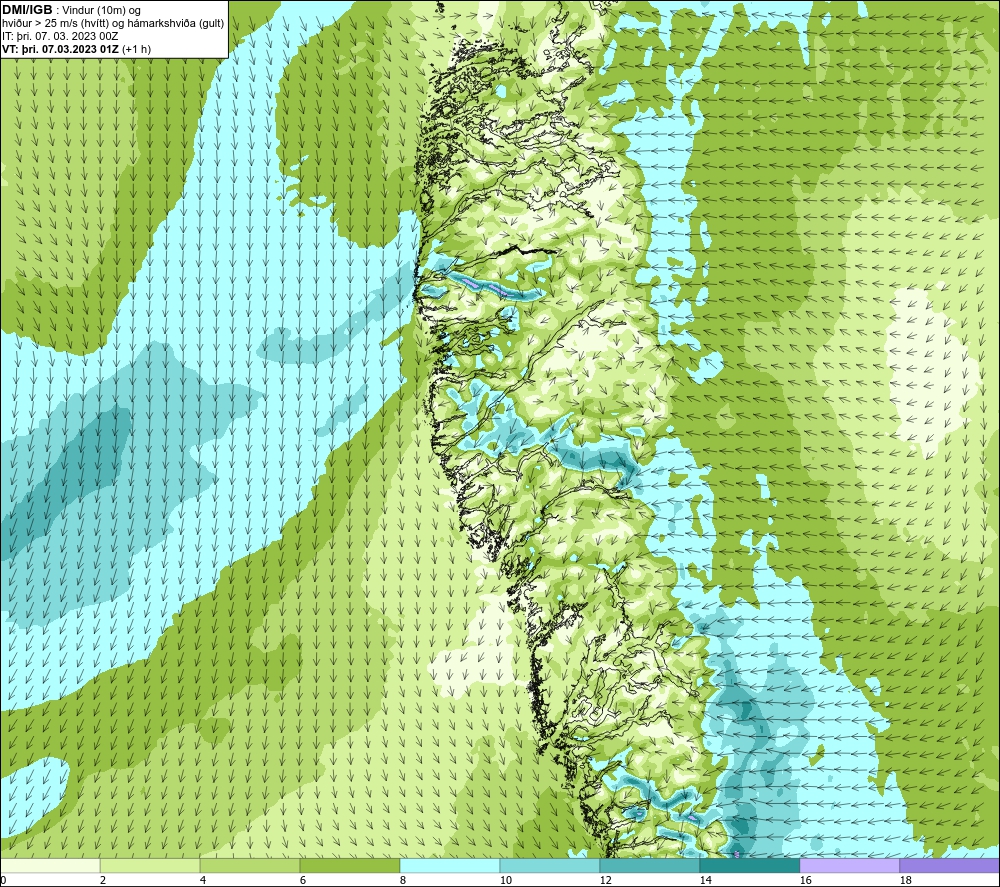This screenshot has height=887, width=1000.
Task: Click the 8–10 m/s light cyan swatch
Action: tap(450, 865)
